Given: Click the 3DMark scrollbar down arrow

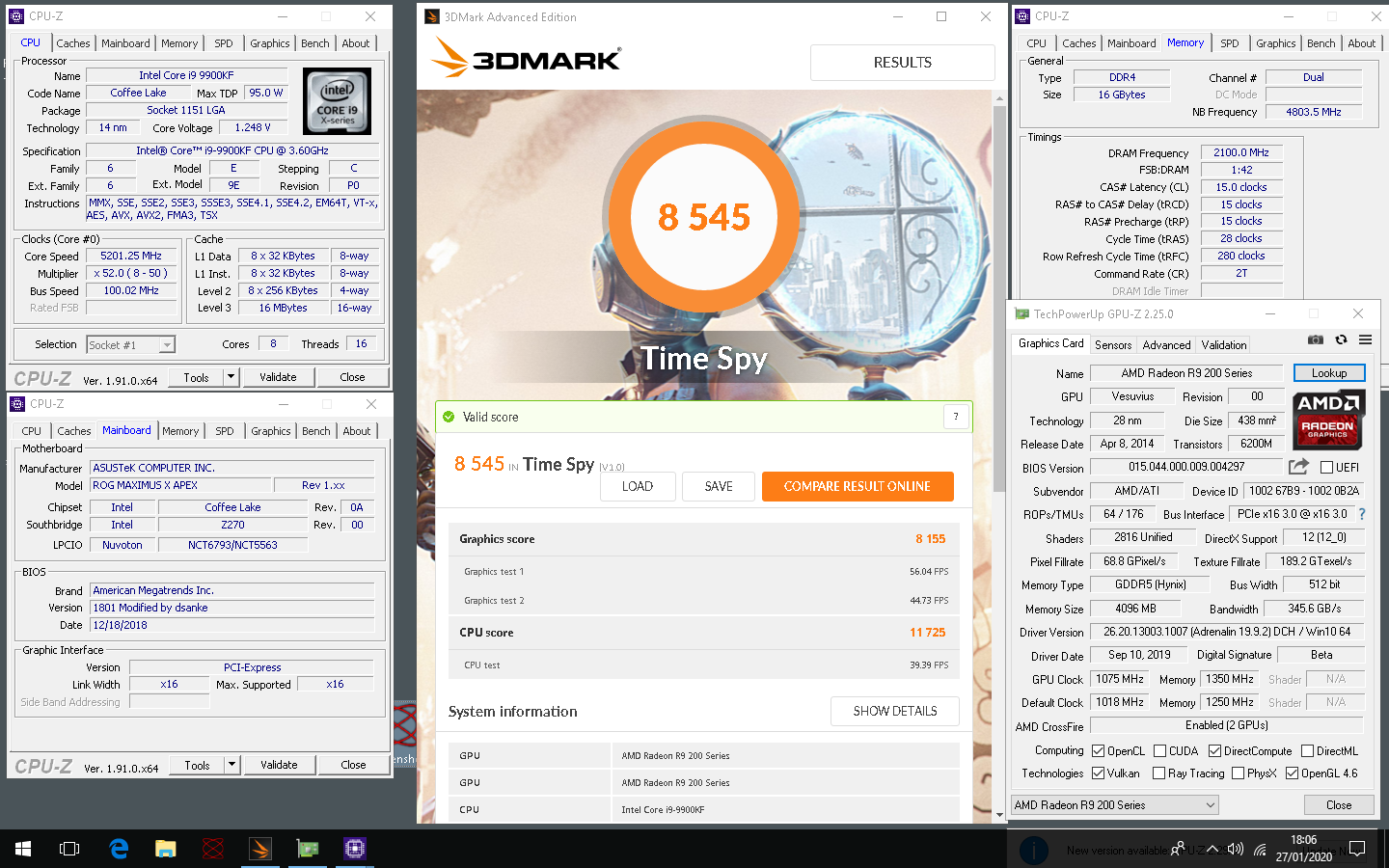Looking at the screenshot, I should [999, 815].
